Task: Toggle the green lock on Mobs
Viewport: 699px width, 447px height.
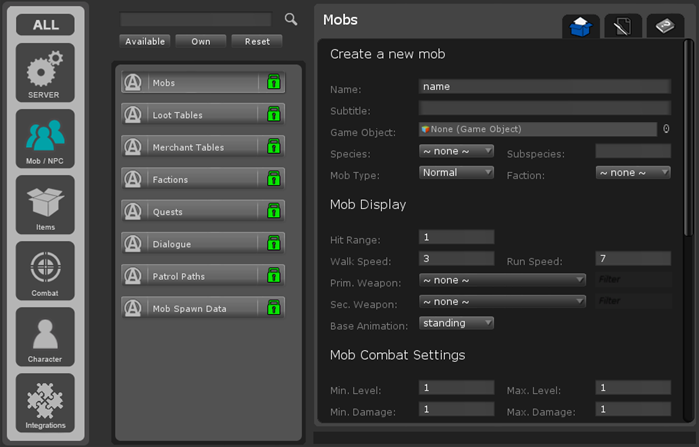Action: tap(273, 83)
